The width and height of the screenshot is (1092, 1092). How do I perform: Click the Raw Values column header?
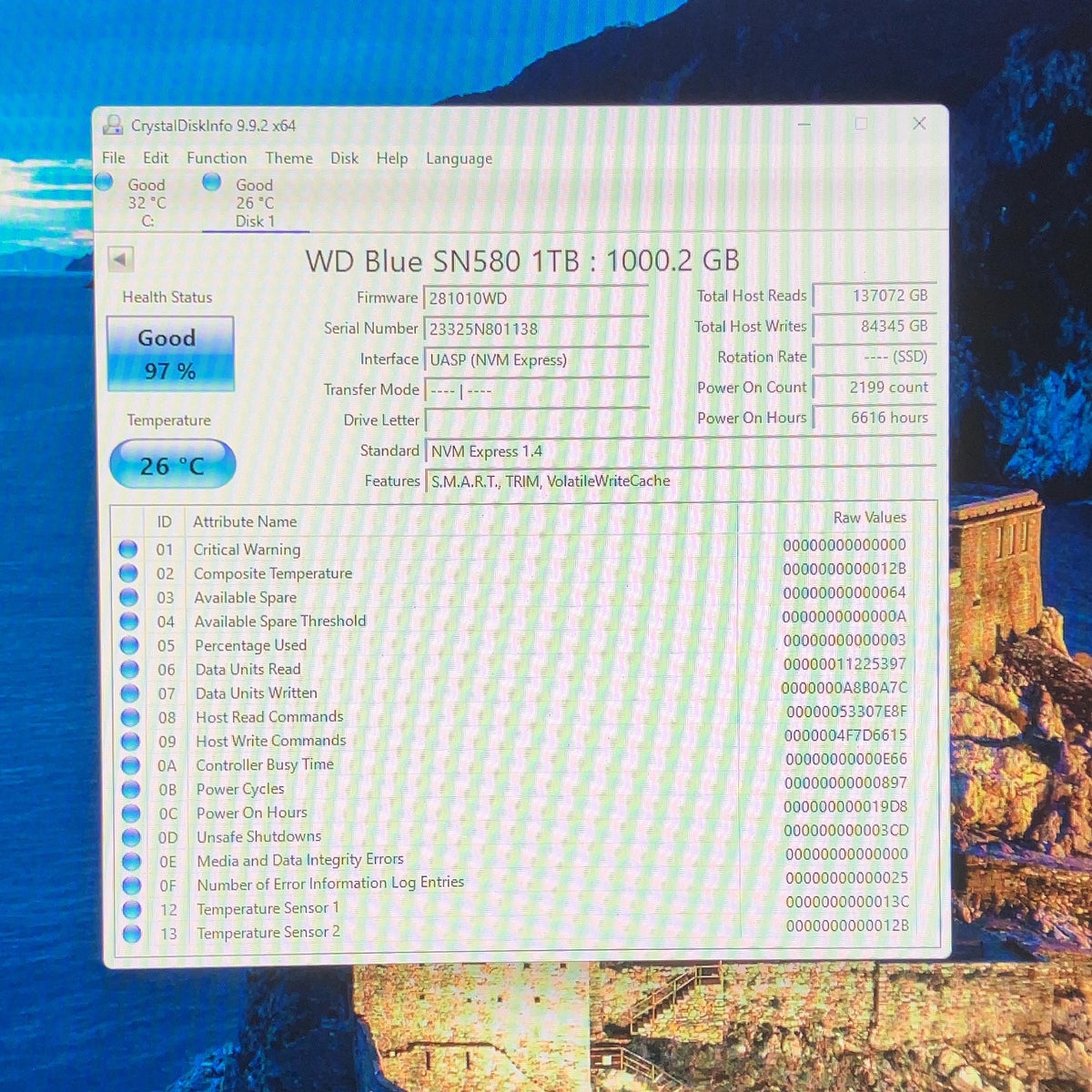pyautogui.click(x=870, y=517)
